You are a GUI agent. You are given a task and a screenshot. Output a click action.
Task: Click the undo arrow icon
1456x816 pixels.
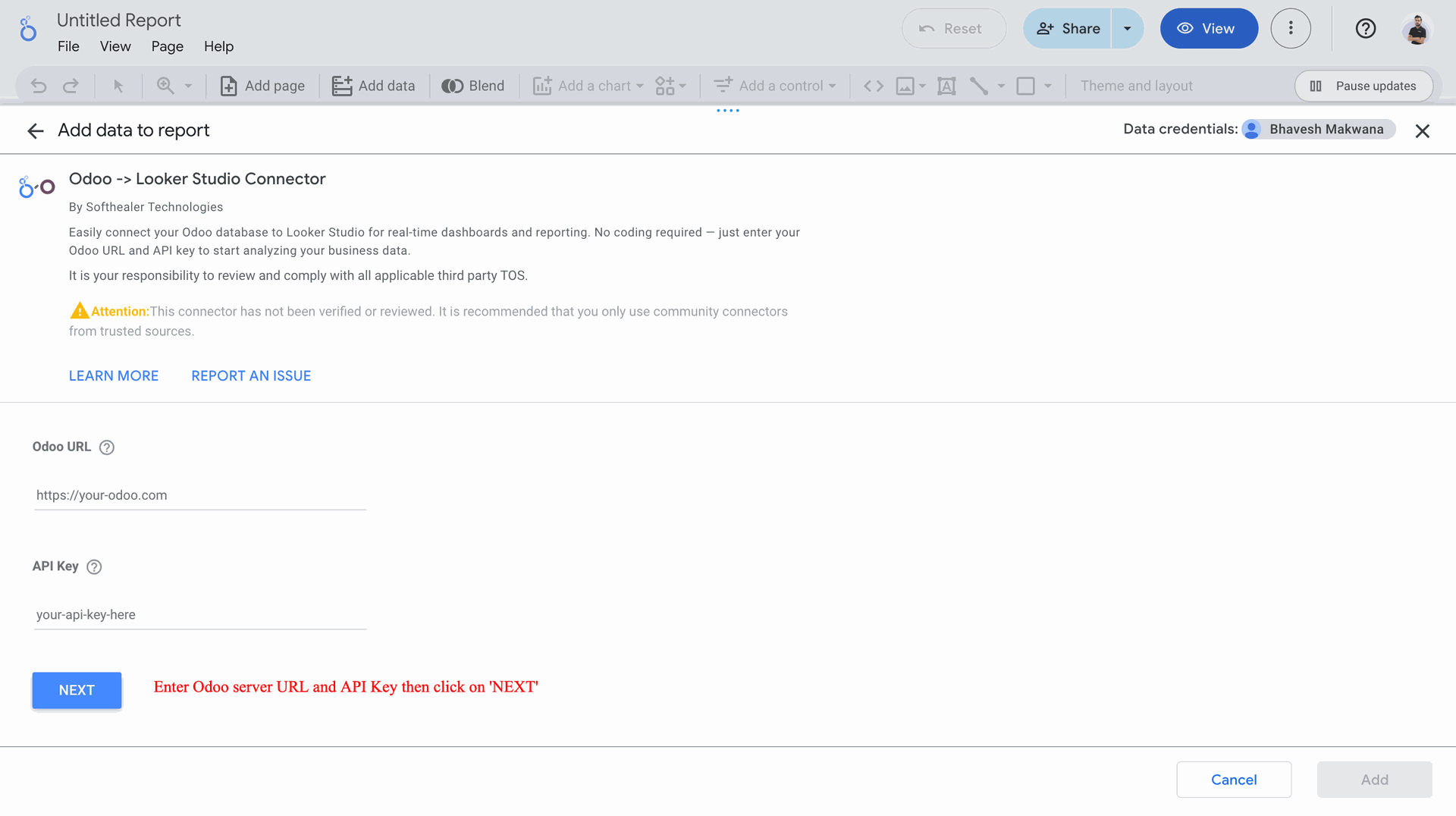tap(39, 86)
